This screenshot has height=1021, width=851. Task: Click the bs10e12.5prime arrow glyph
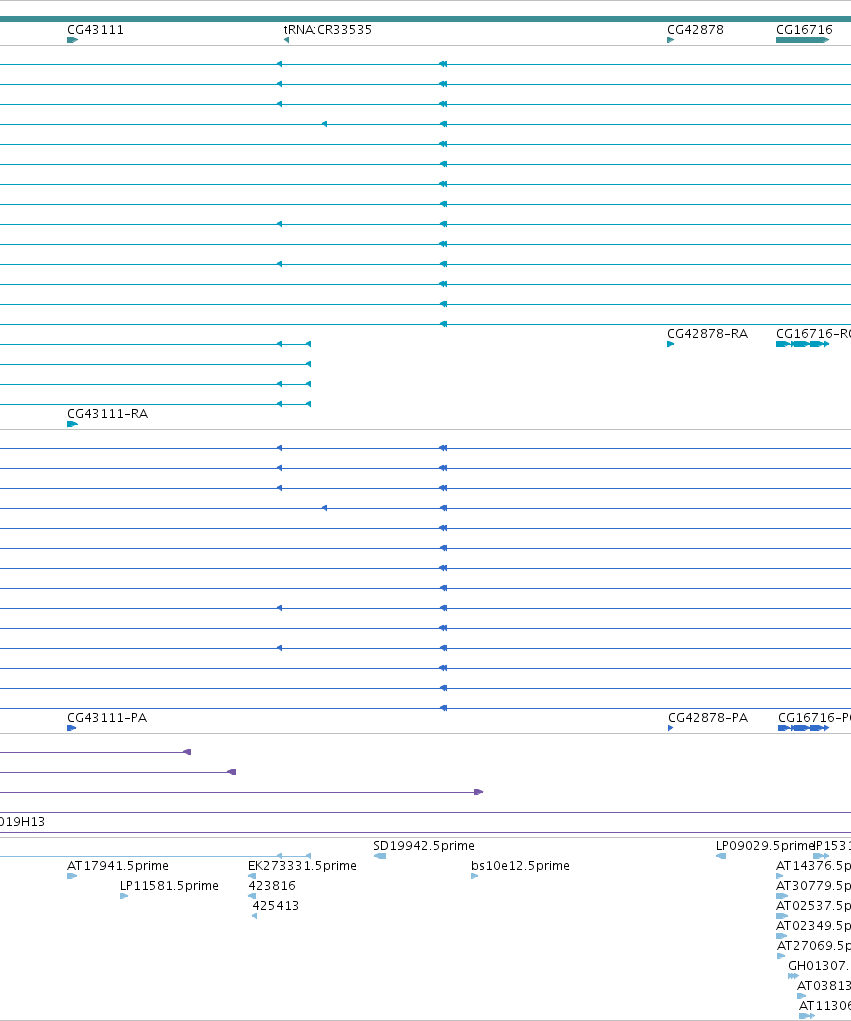pos(475,876)
